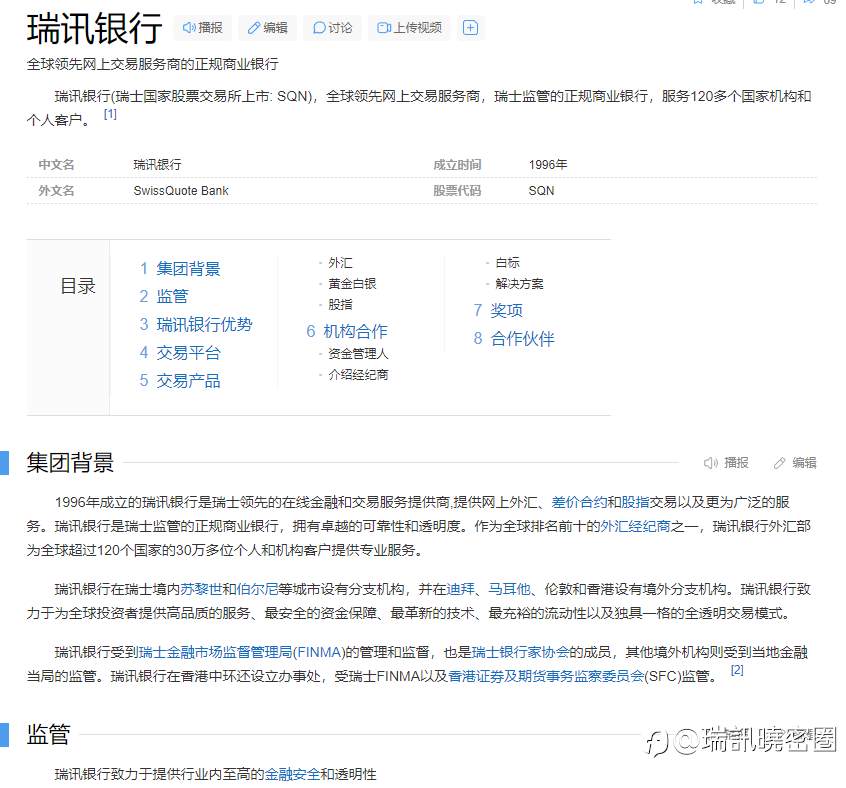Click the 成立时间 info label
This screenshot has width=846, height=788.
[x=457, y=165]
